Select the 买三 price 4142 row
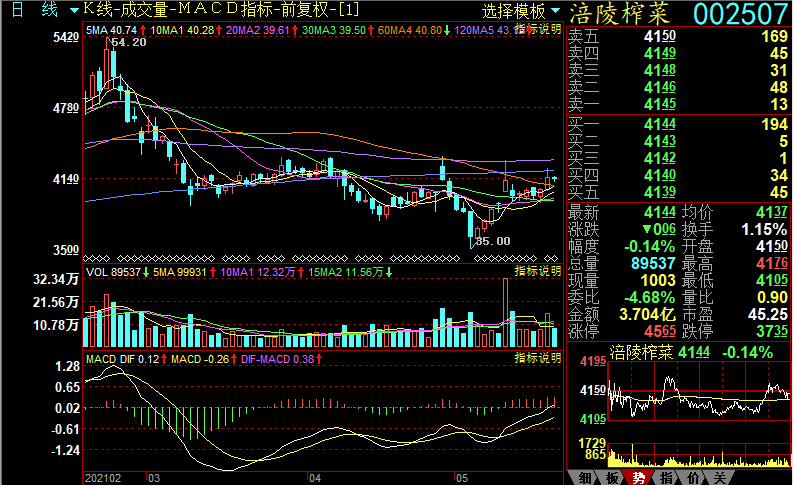The height and width of the screenshot is (485, 793). [678, 158]
